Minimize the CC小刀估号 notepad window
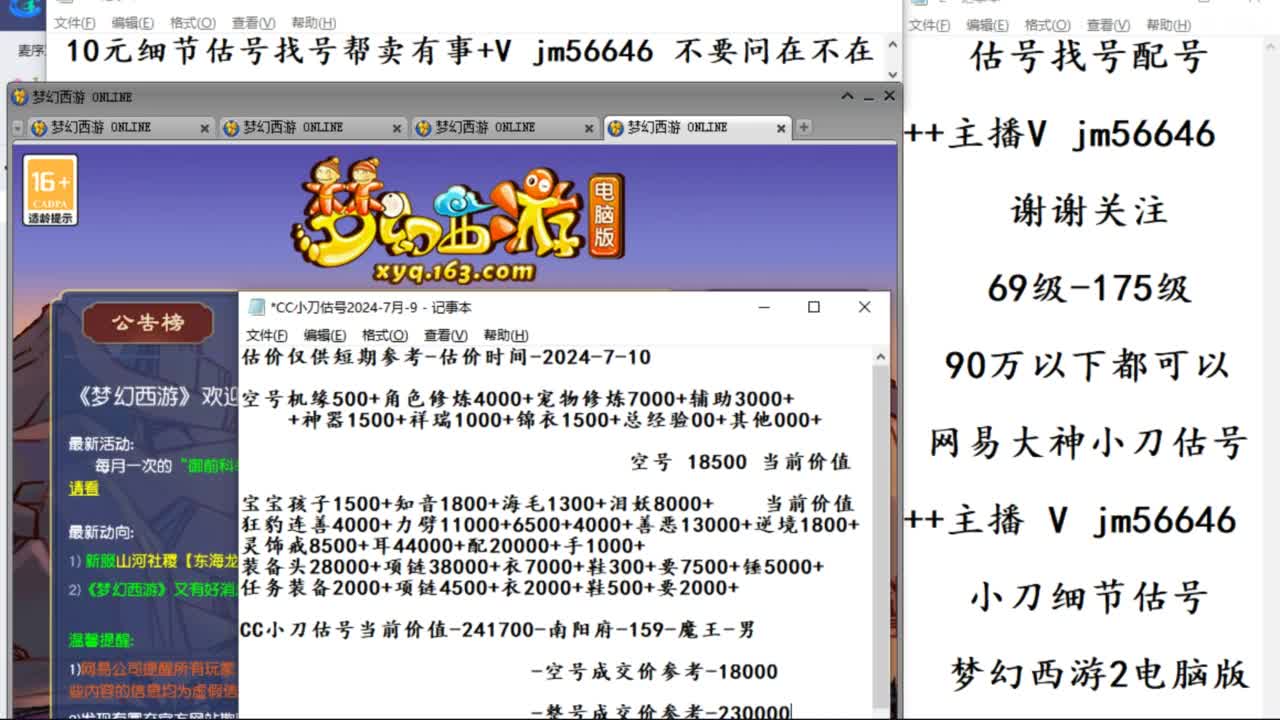The width and height of the screenshot is (1280, 720). point(762,307)
